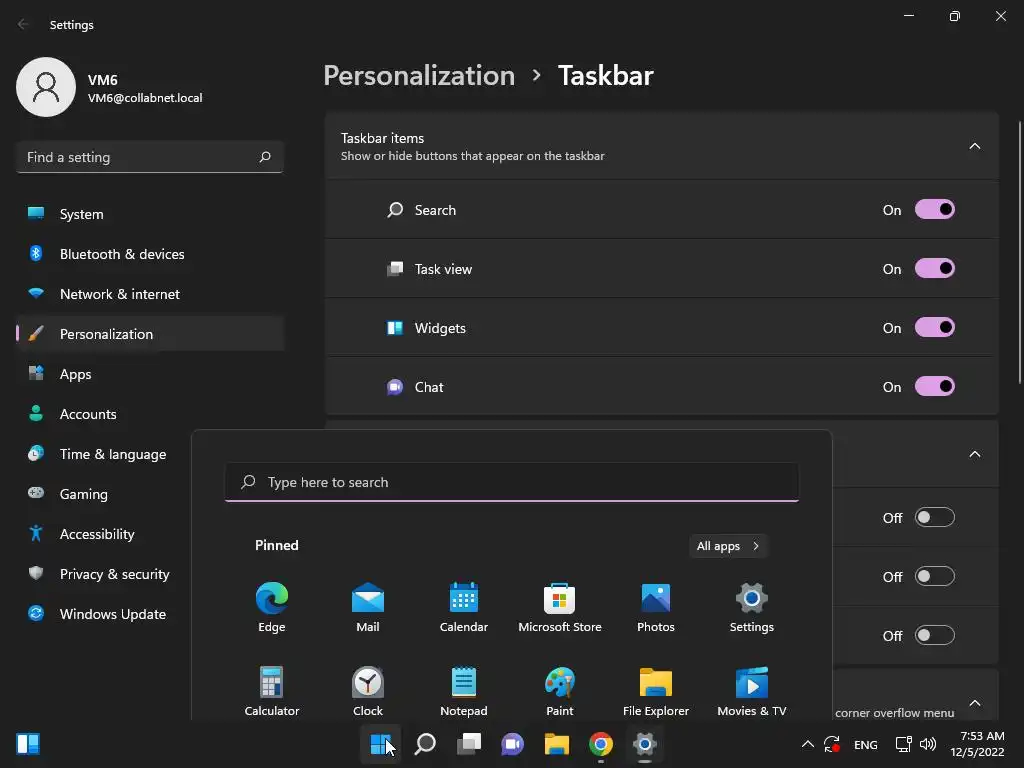
Task: Open Widgets button on taskbar corner
Action: point(28,744)
